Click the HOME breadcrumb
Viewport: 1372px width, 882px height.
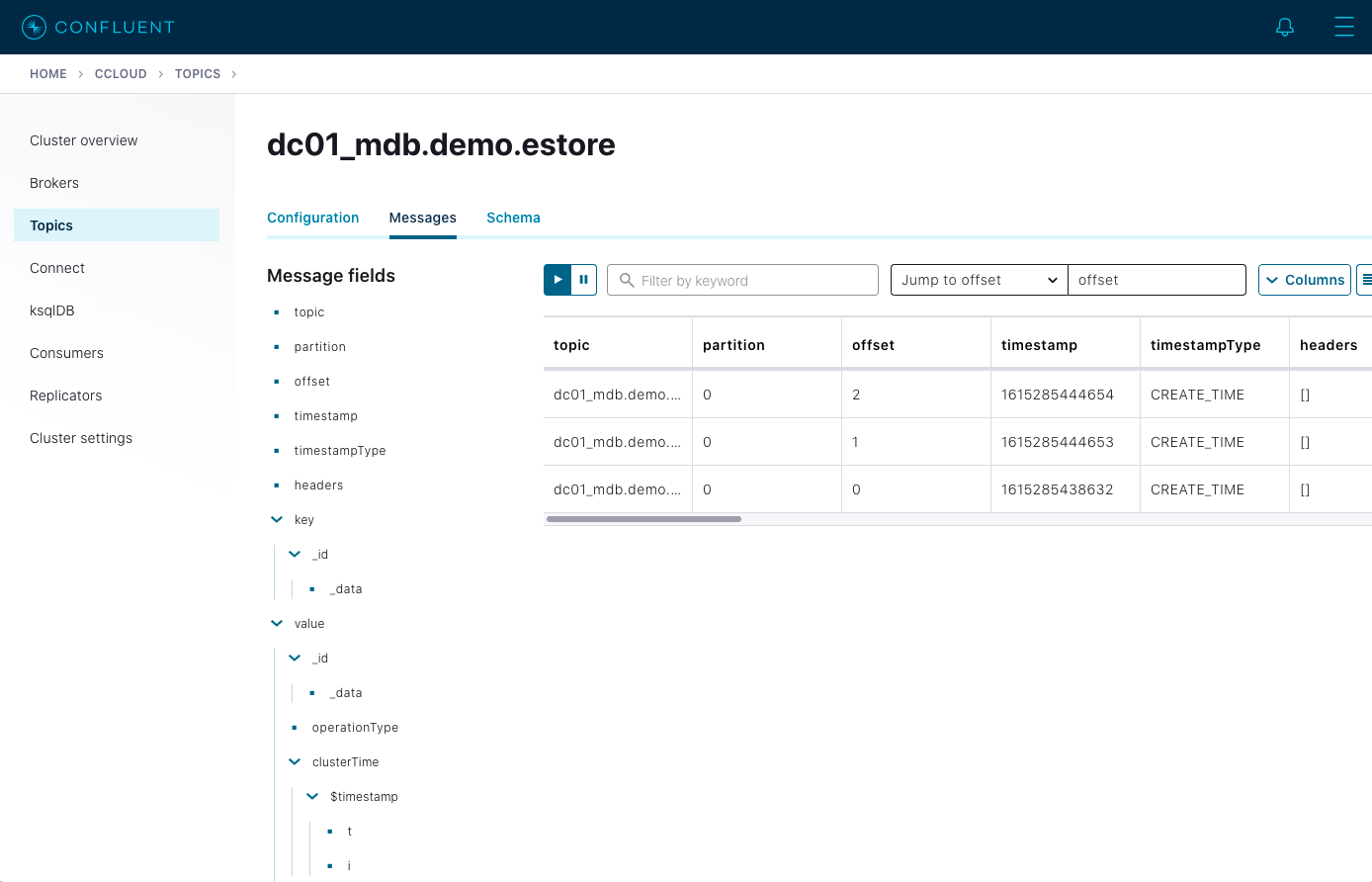pos(48,74)
